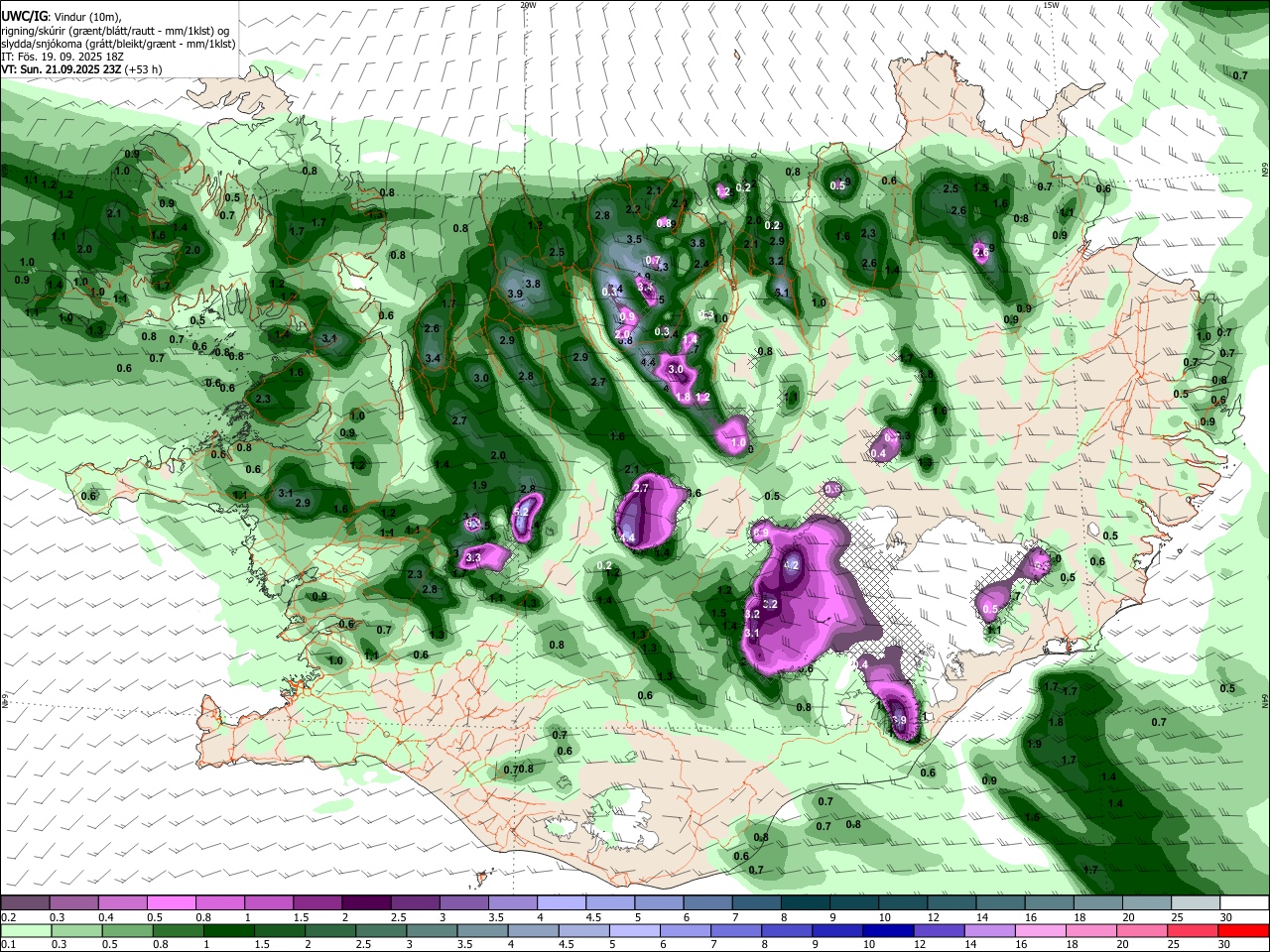Click the deep blue 10 swatch in the lower legend row
The image size is (1270, 952).
click(x=888, y=931)
